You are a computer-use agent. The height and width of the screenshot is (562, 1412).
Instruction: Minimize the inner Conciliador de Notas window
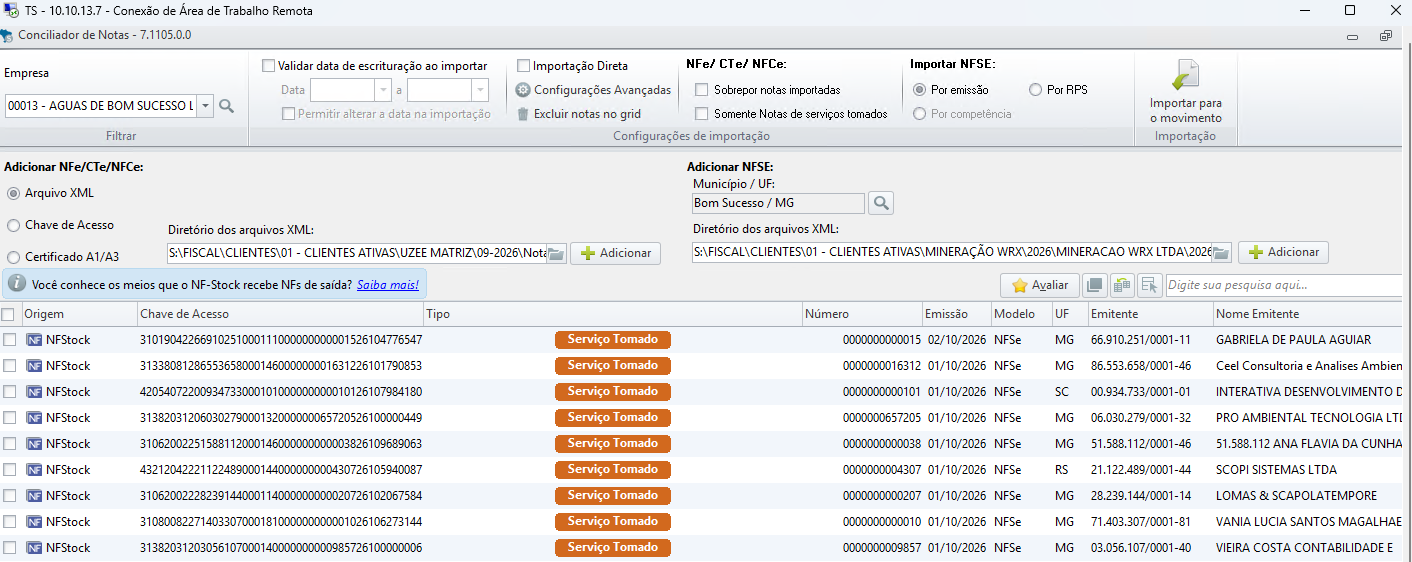click(x=1352, y=36)
